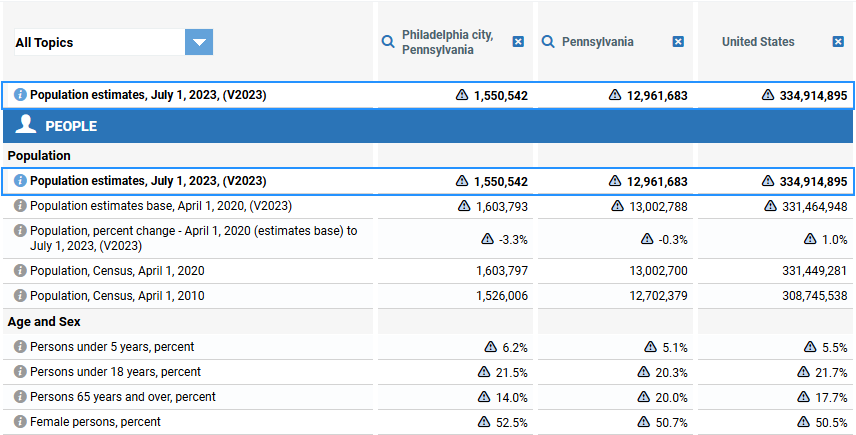Click warning triangle beside United States 1.0%
This screenshot has width=856, height=435.
[811, 239]
